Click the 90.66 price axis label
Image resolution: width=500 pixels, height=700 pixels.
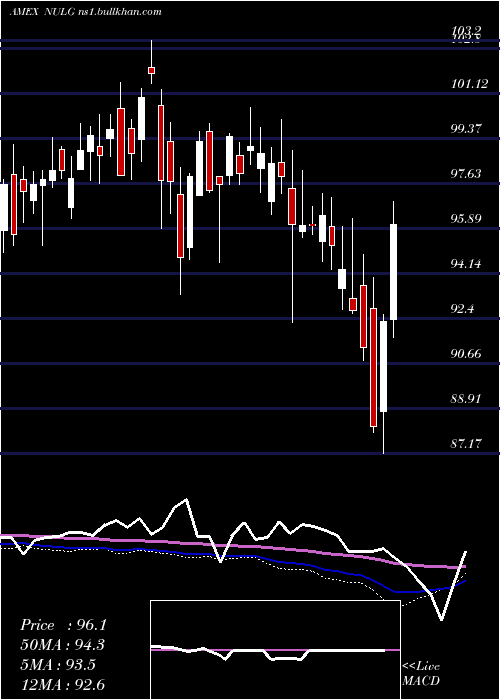click(x=466, y=354)
